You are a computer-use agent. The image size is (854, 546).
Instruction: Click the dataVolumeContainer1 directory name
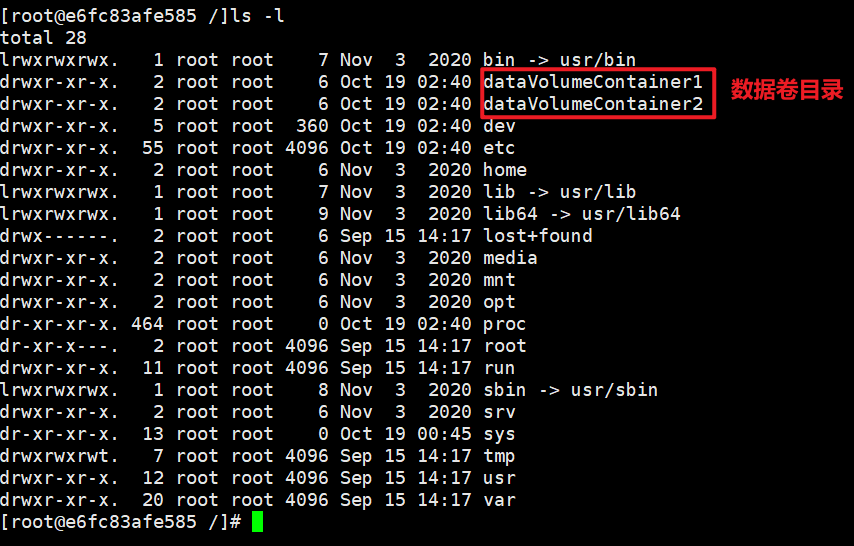(593, 82)
